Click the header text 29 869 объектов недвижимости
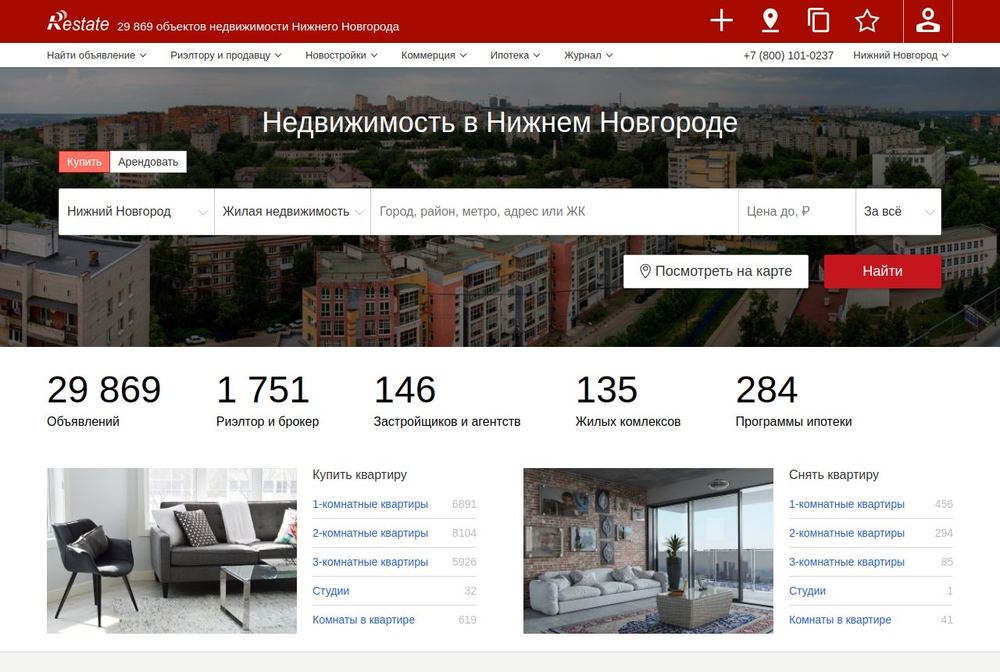This screenshot has width=1000, height=672. pos(258,27)
